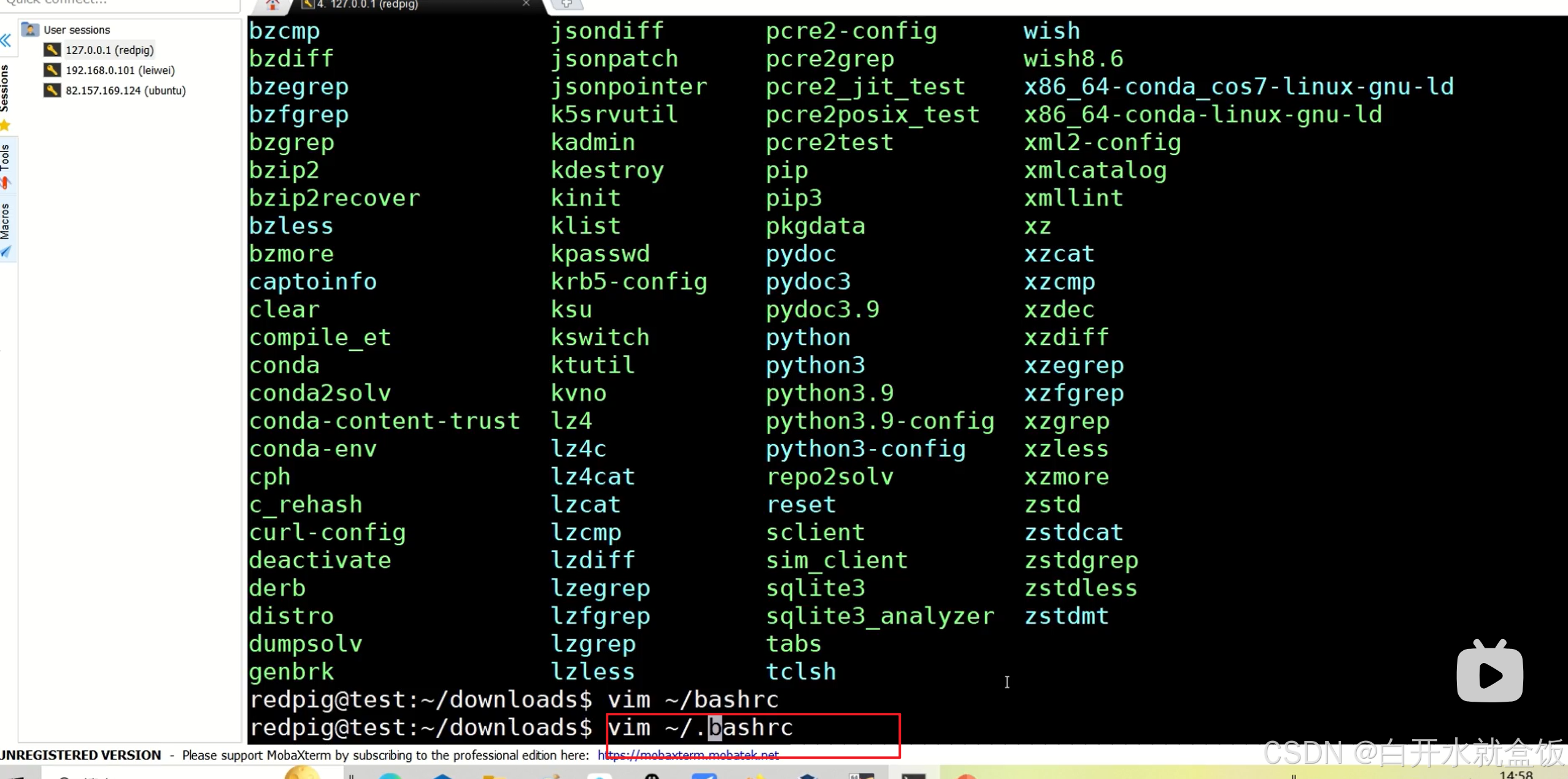The image size is (1568, 779).
Task: Open the home tab icon
Action: click(x=272, y=5)
